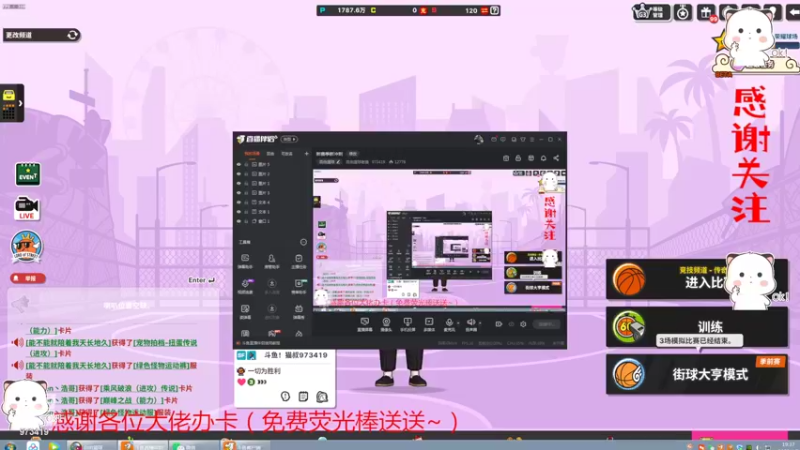Open microphone volume dropdown arrow

pyautogui.click(x=458, y=323)
